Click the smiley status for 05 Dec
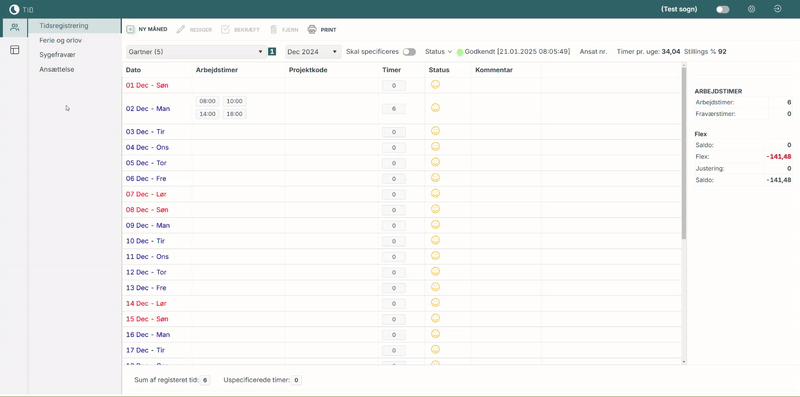800x397 pixels. click(x=435, y=162)
